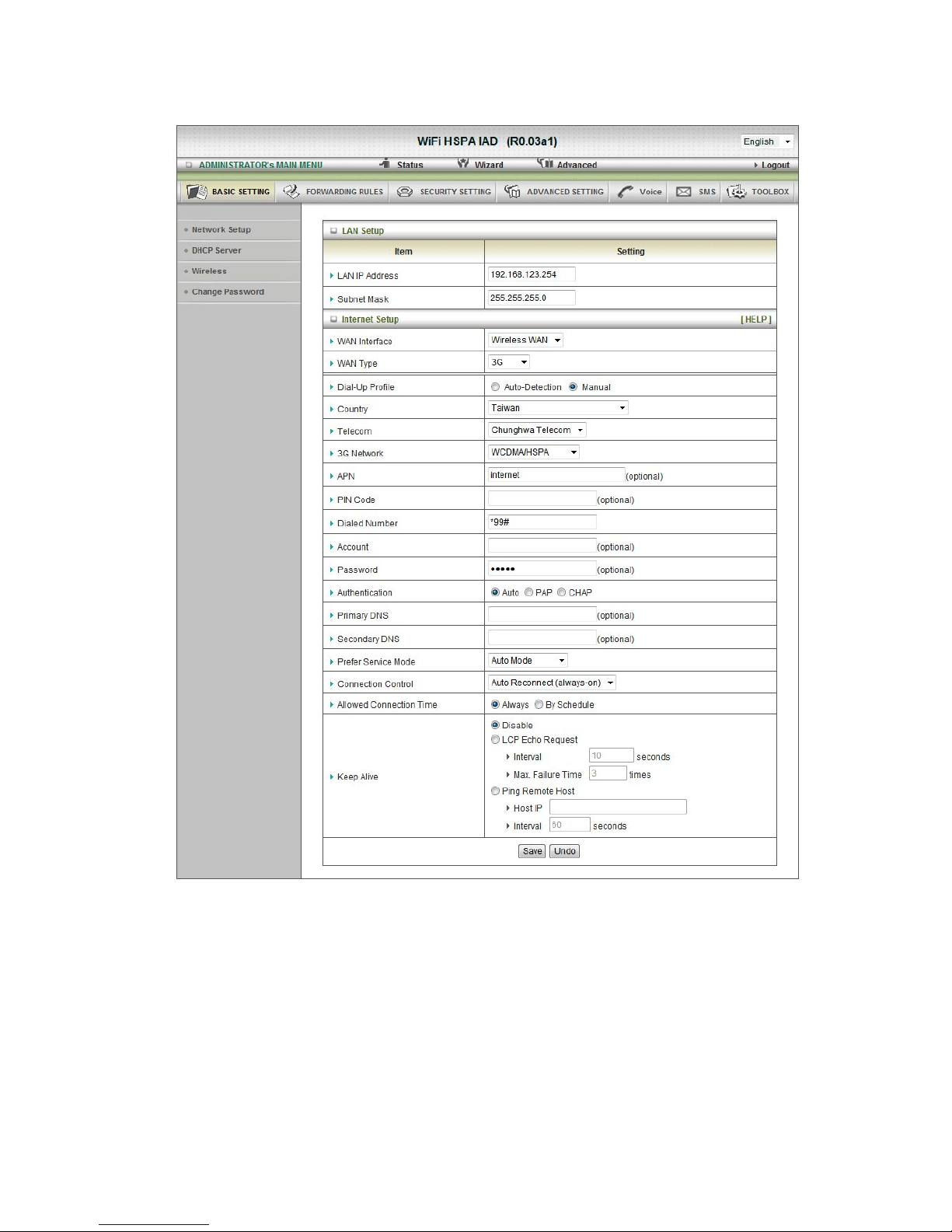Open the Status menu
The width and height of the screenshot is (952, 1232).
(410, 165)
